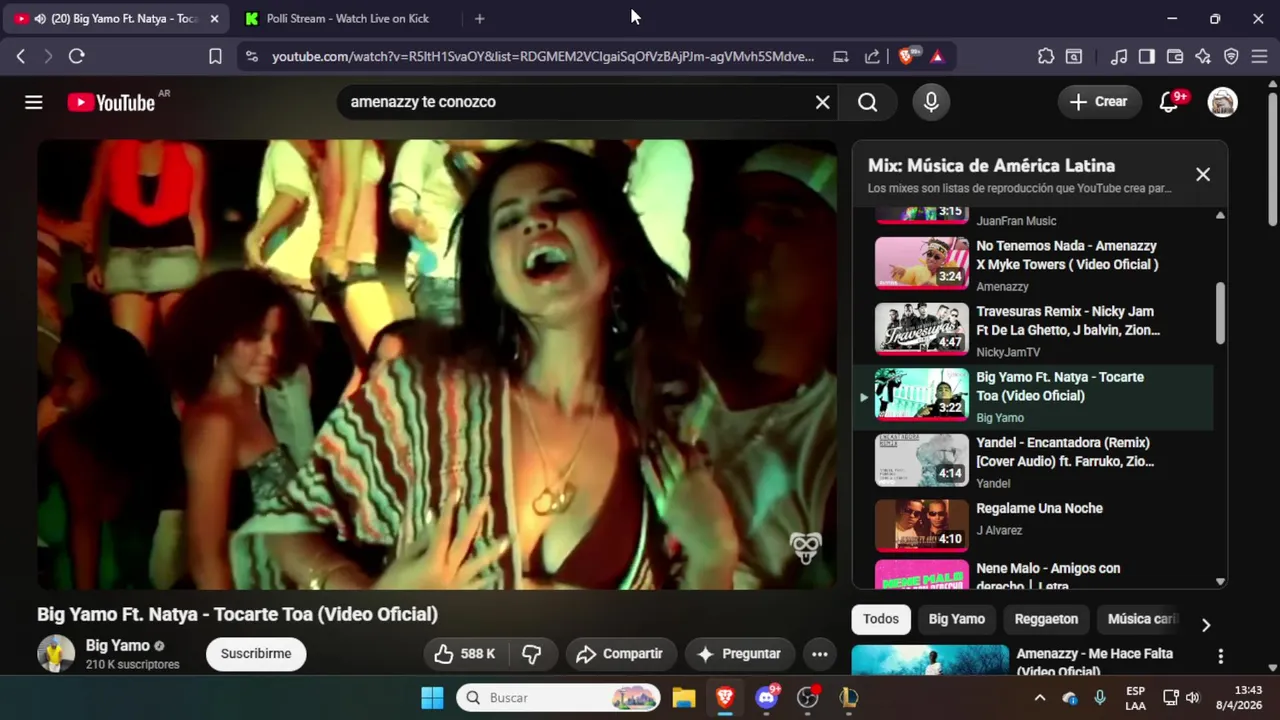Click the video player to pause
Screen dimensions: 1280x720
[x=437, y=365]
